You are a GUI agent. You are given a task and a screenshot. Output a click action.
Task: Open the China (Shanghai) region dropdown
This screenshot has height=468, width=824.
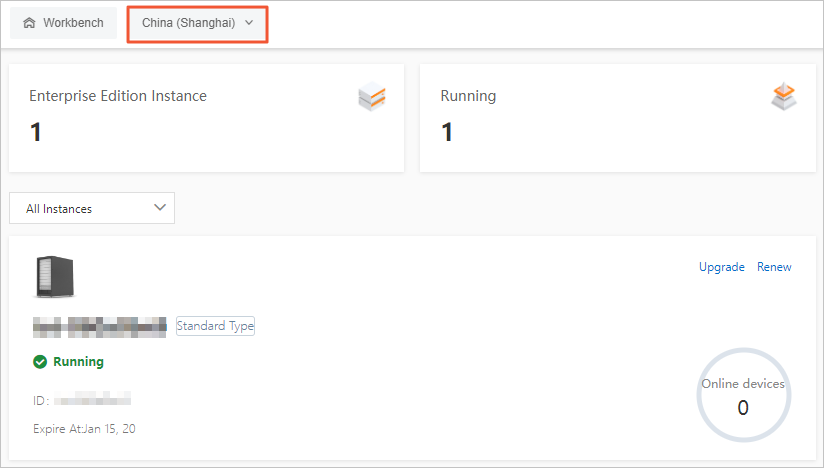pyautogui.click(x=197, y=23)
